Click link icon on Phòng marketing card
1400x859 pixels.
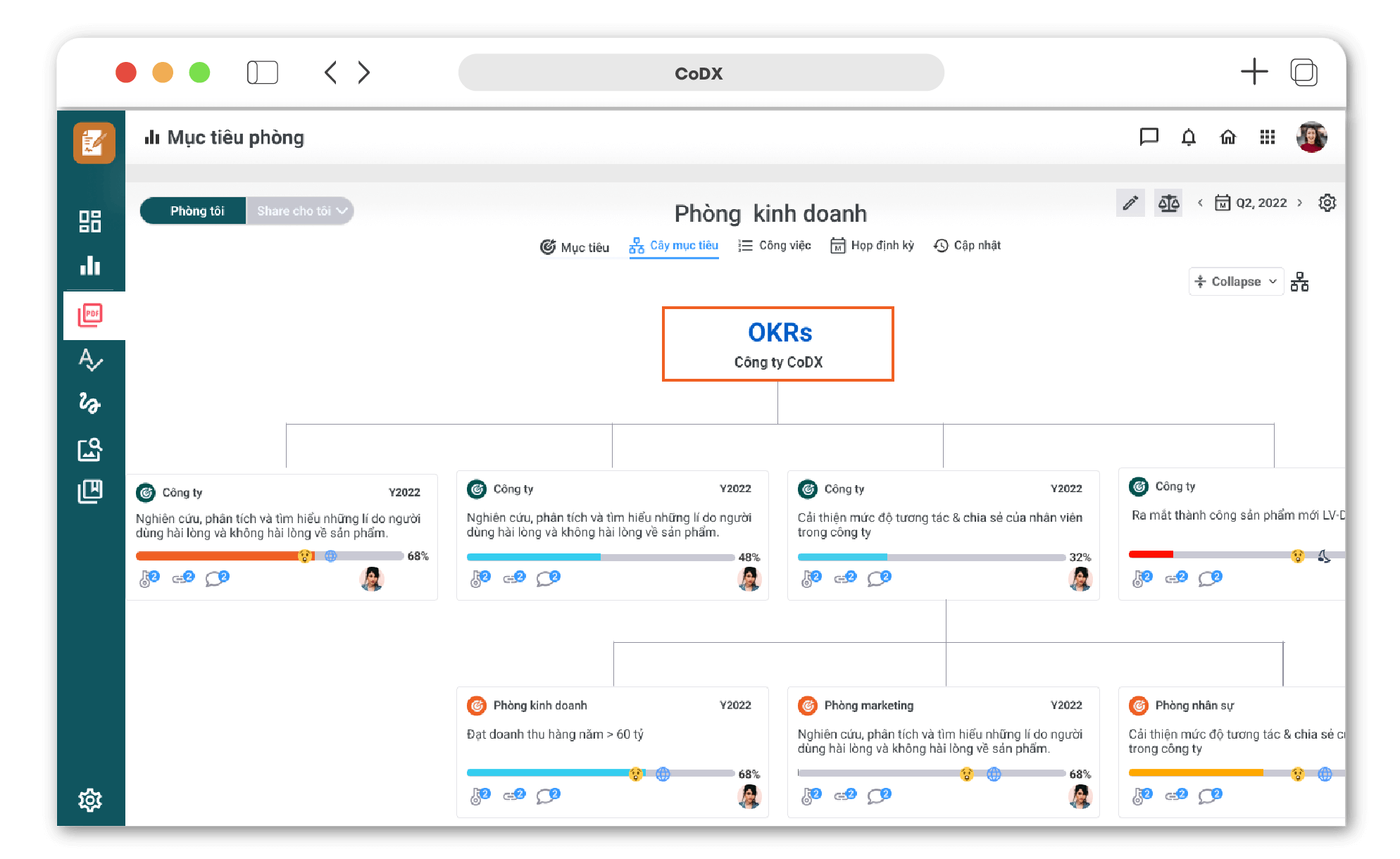click(x=845, y=795)
